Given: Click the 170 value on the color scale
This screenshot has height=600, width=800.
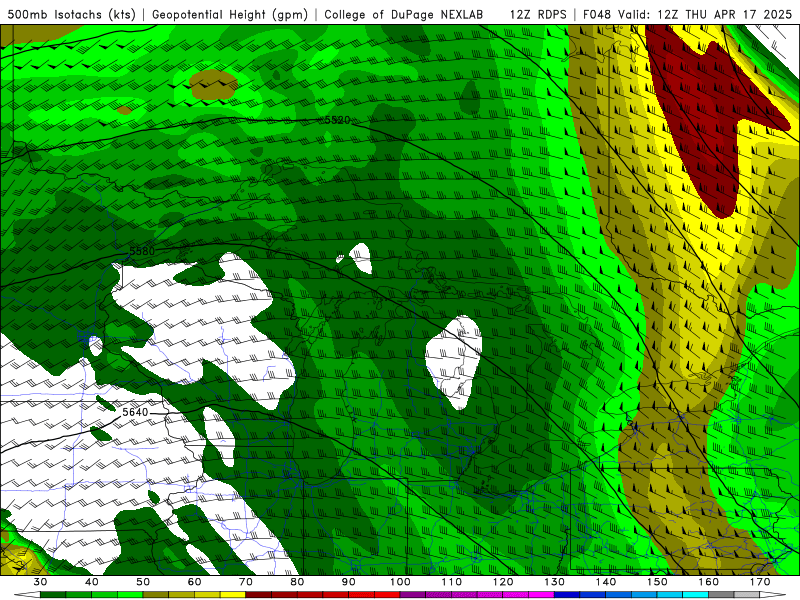Looking at the screenshot, I should coord(760,582).
